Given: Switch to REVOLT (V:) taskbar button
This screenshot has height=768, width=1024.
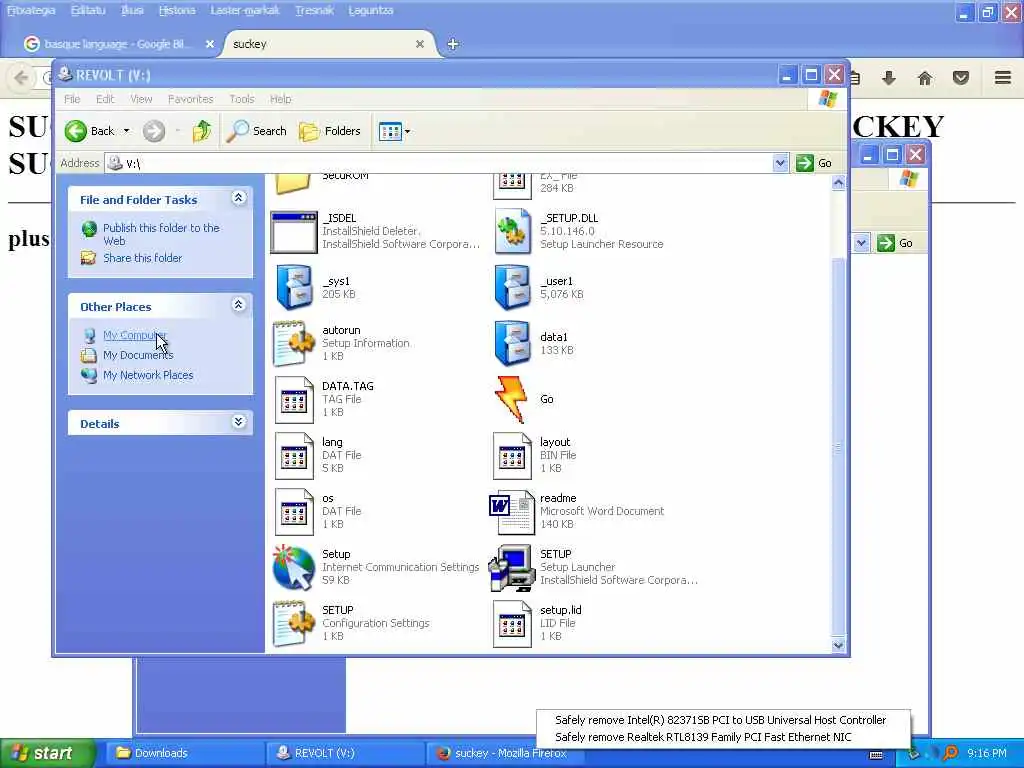Looking at the screenshot, I should click(345, 753).
